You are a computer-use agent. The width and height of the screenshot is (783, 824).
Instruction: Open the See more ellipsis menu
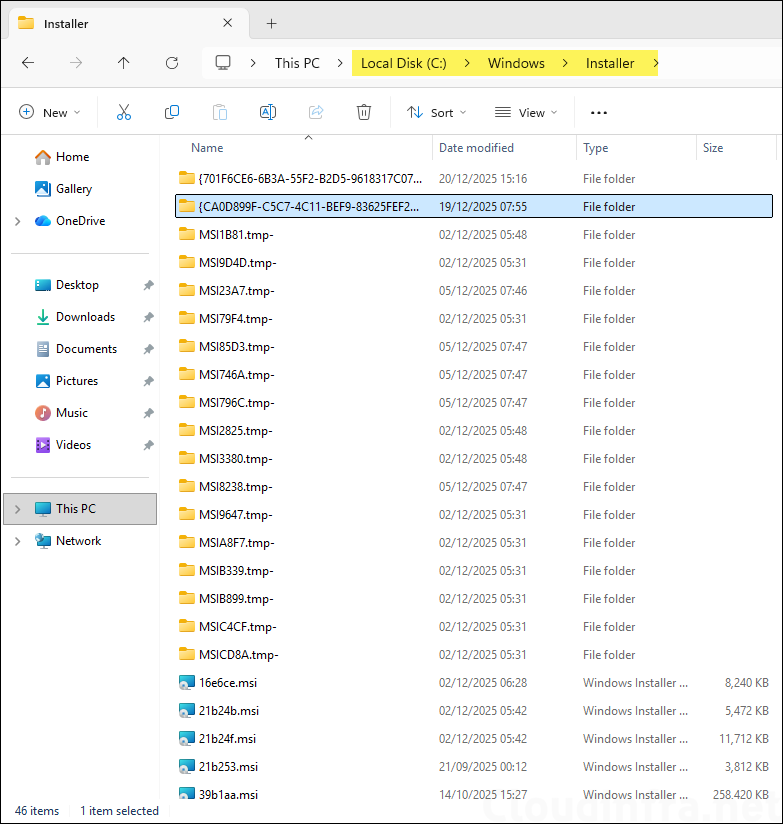[x=599, y=113]
